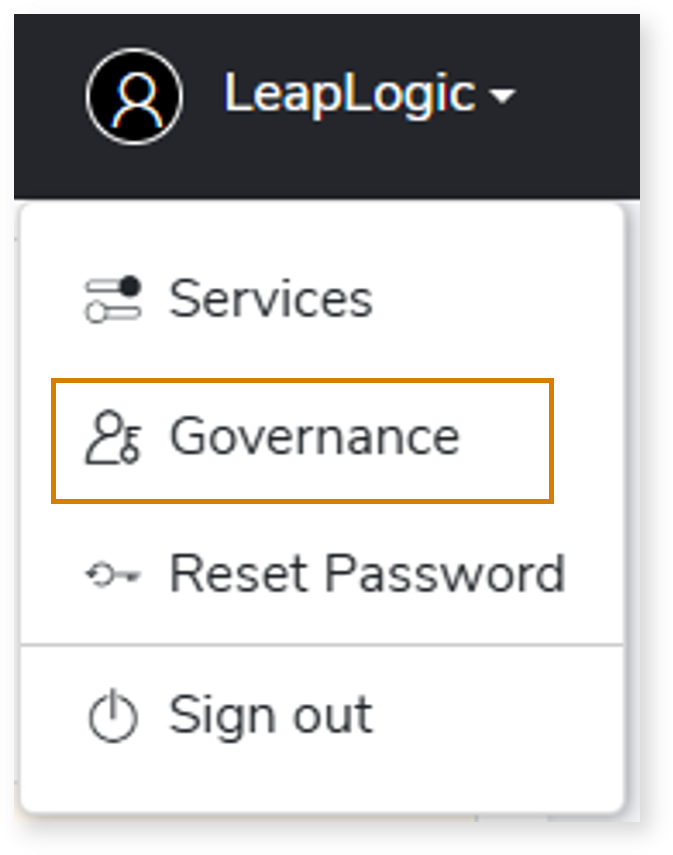Screen dimensions: 673x855
Task: Open Services from the user menu
Action: [270, 299]
